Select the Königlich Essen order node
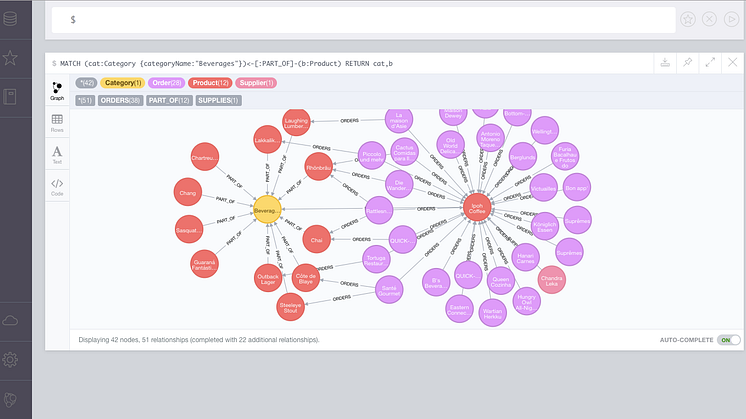746x419 pixels. (544, 226)
